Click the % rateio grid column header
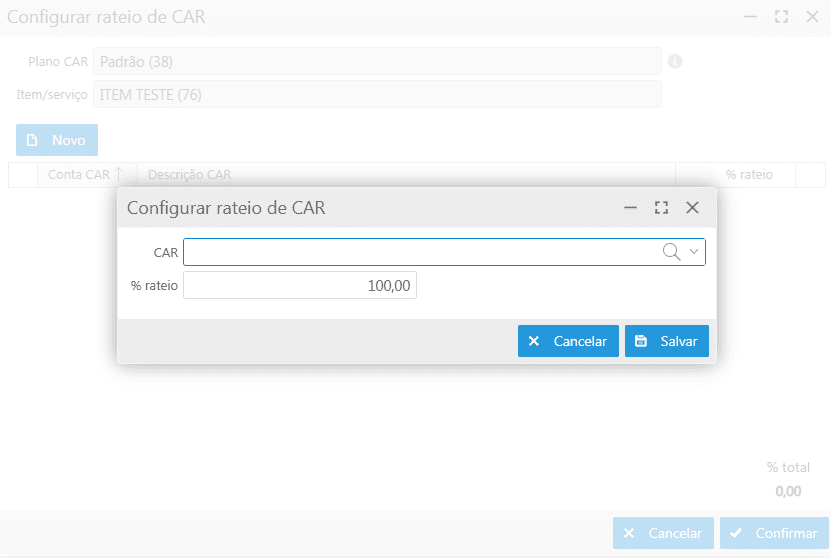The height and width of the screenshot is (558, 831). pyautogui.click(x=748, y=174)
